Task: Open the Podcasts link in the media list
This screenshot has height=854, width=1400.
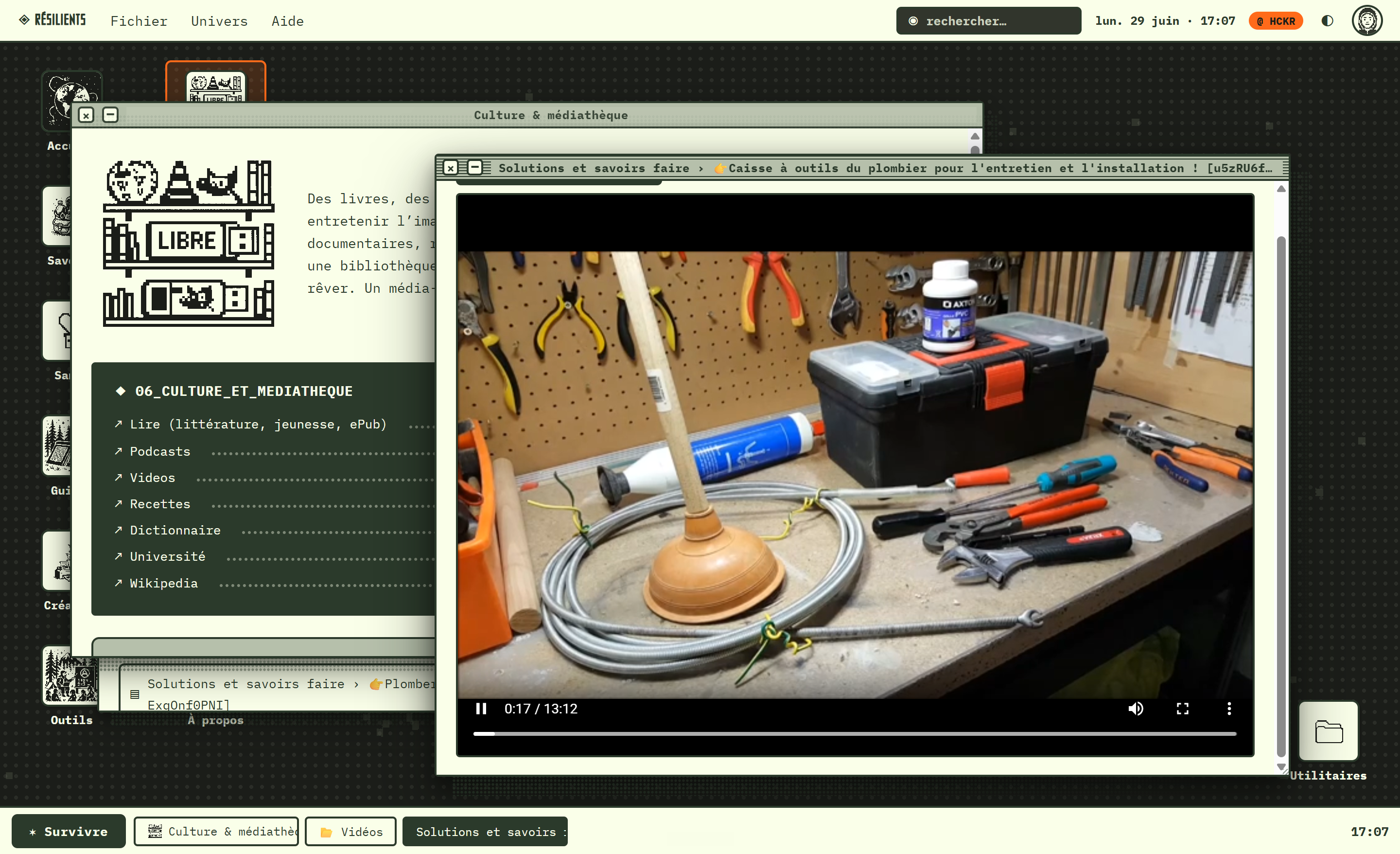Action: [x=159, y=451]
